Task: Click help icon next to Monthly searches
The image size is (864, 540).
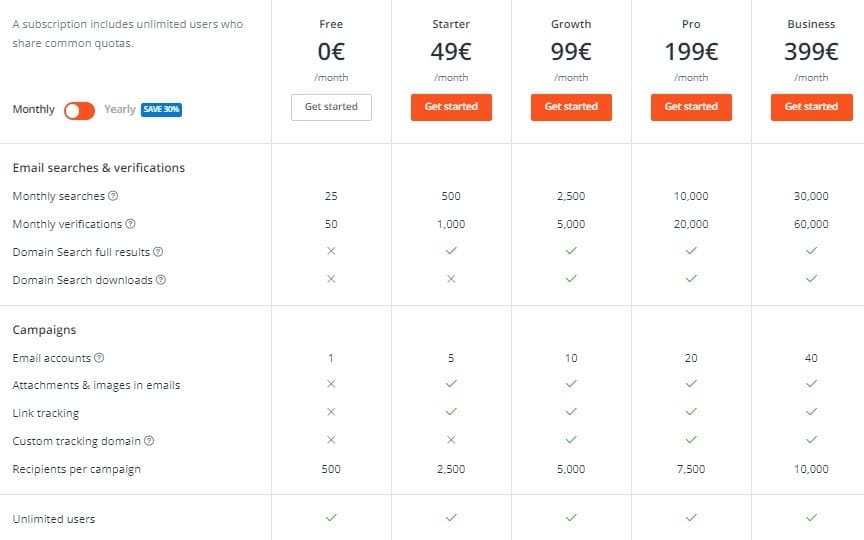Action: (x=113, y=196)
